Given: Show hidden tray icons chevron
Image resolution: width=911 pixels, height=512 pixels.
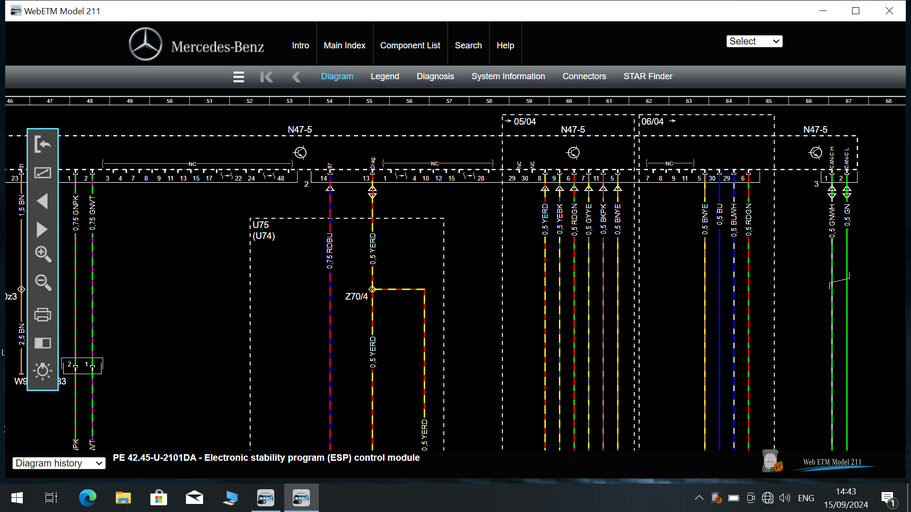Looking at the screenshot, I should point(699,498).
